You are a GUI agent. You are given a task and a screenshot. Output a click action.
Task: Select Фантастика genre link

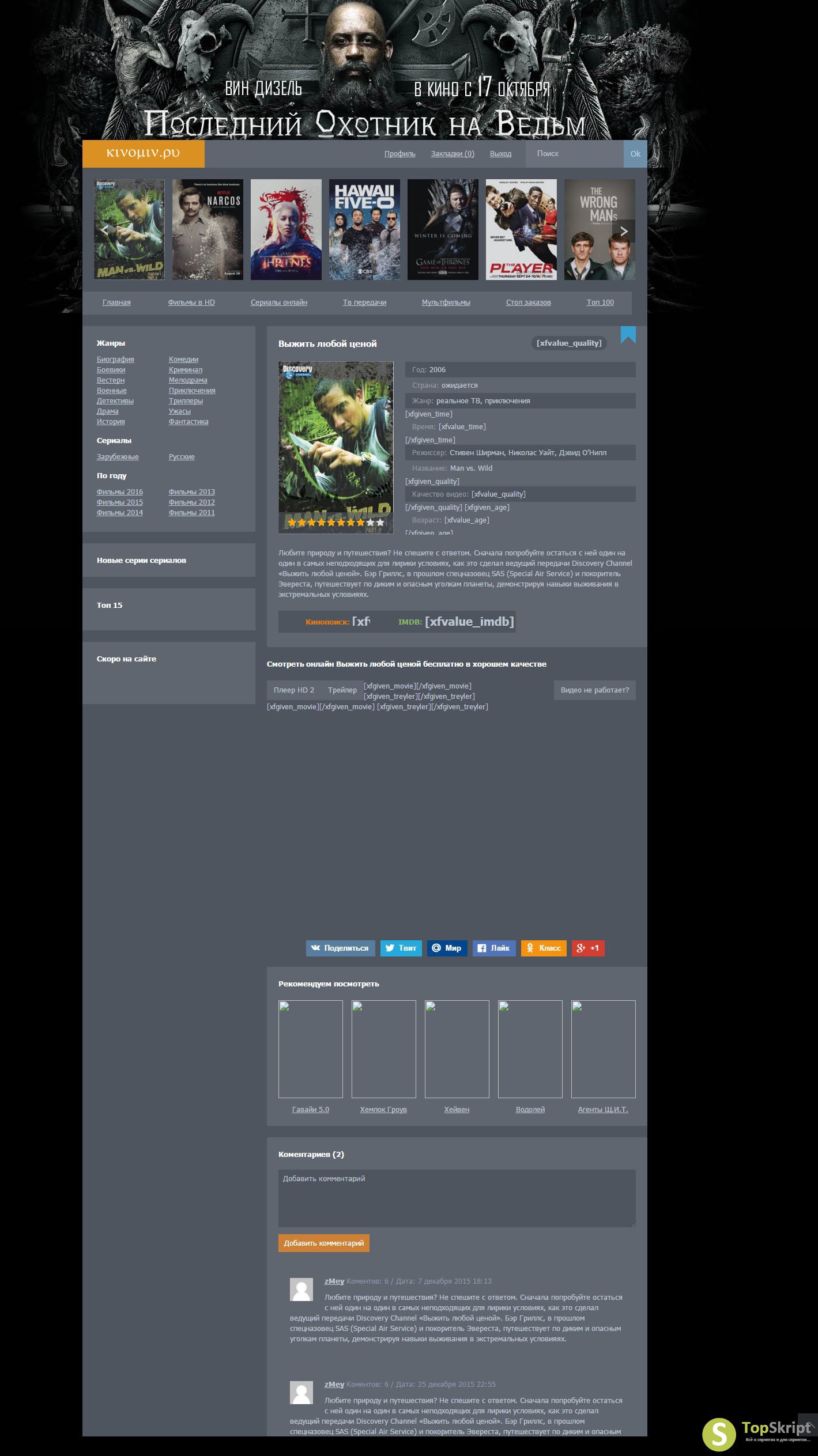tap(189, 422)
